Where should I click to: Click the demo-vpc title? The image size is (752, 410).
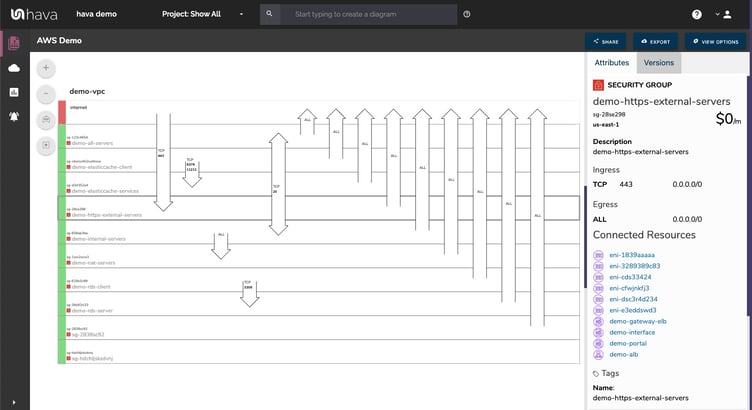pos(87,91)
